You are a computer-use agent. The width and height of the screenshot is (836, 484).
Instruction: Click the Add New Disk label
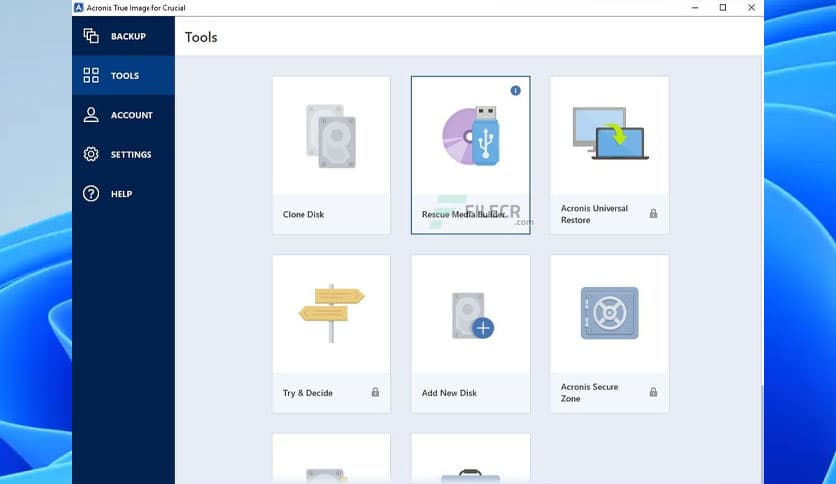449,393
